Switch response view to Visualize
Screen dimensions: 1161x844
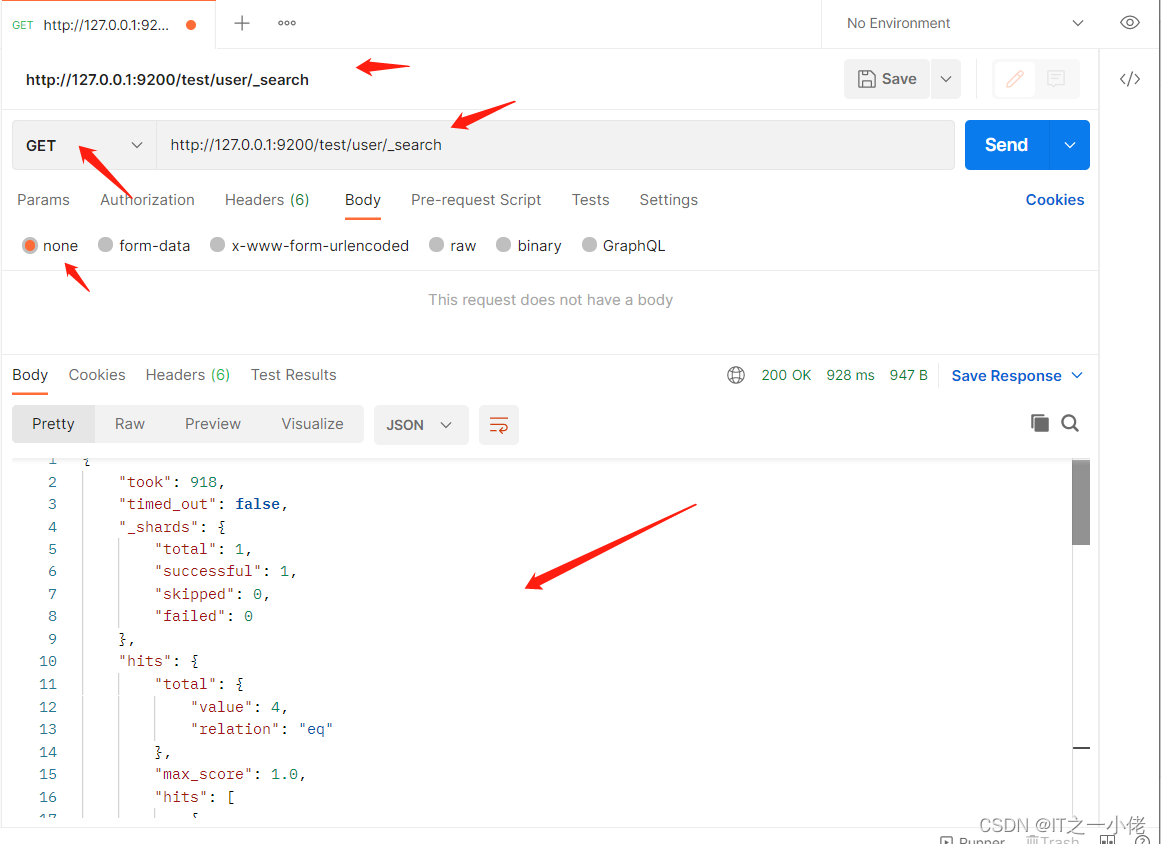point(312,423)
